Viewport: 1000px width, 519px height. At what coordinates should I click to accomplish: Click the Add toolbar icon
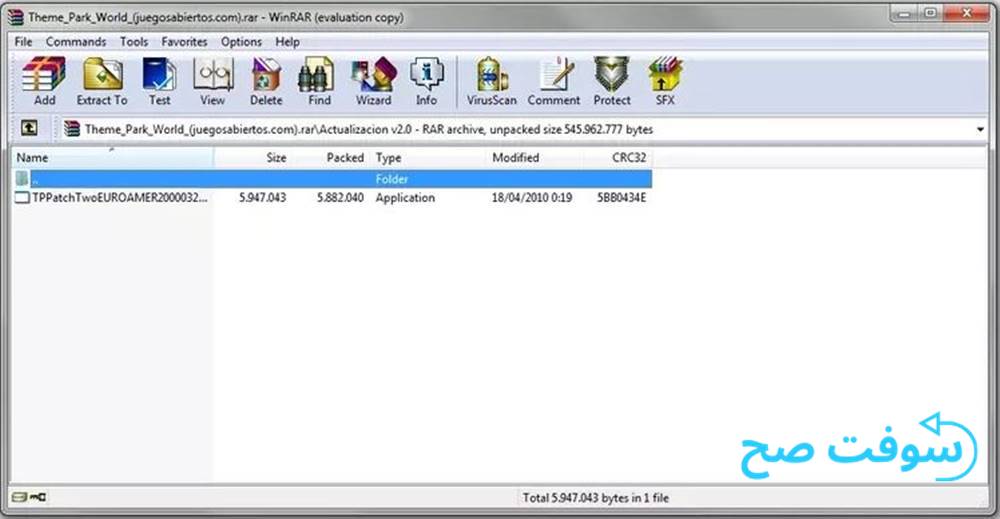44,81
